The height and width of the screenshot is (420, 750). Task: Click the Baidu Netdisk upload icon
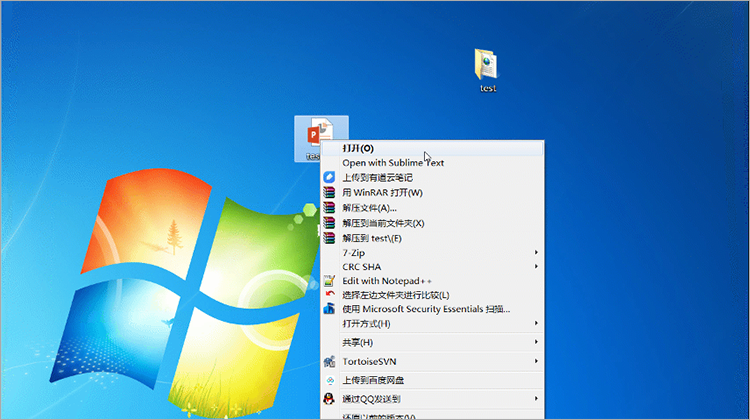coord(330,380)
